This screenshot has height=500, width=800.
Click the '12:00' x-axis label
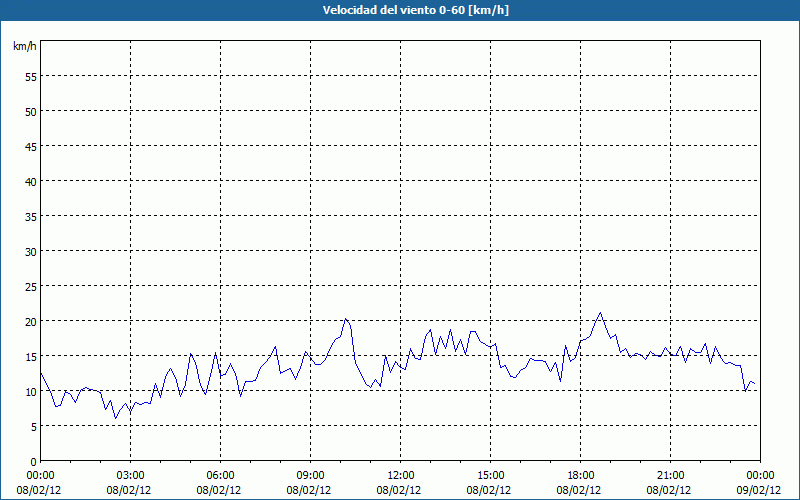click(401, 476)
